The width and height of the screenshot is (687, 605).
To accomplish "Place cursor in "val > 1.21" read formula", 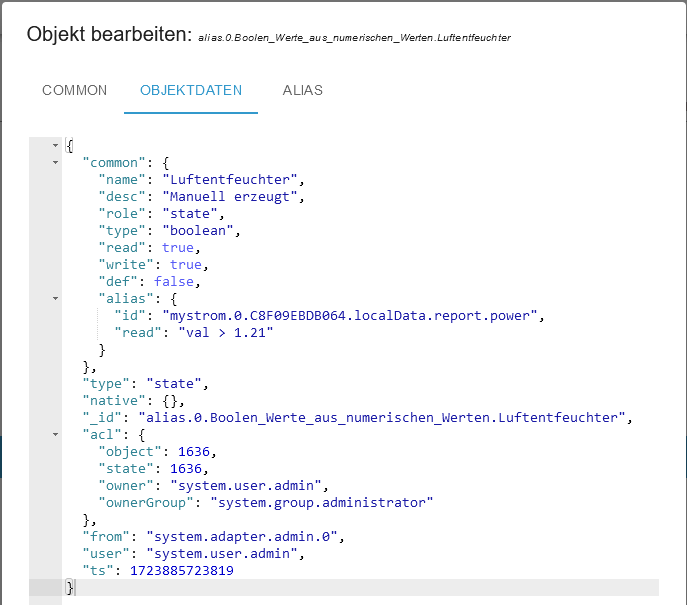I will tap(223, 332).
